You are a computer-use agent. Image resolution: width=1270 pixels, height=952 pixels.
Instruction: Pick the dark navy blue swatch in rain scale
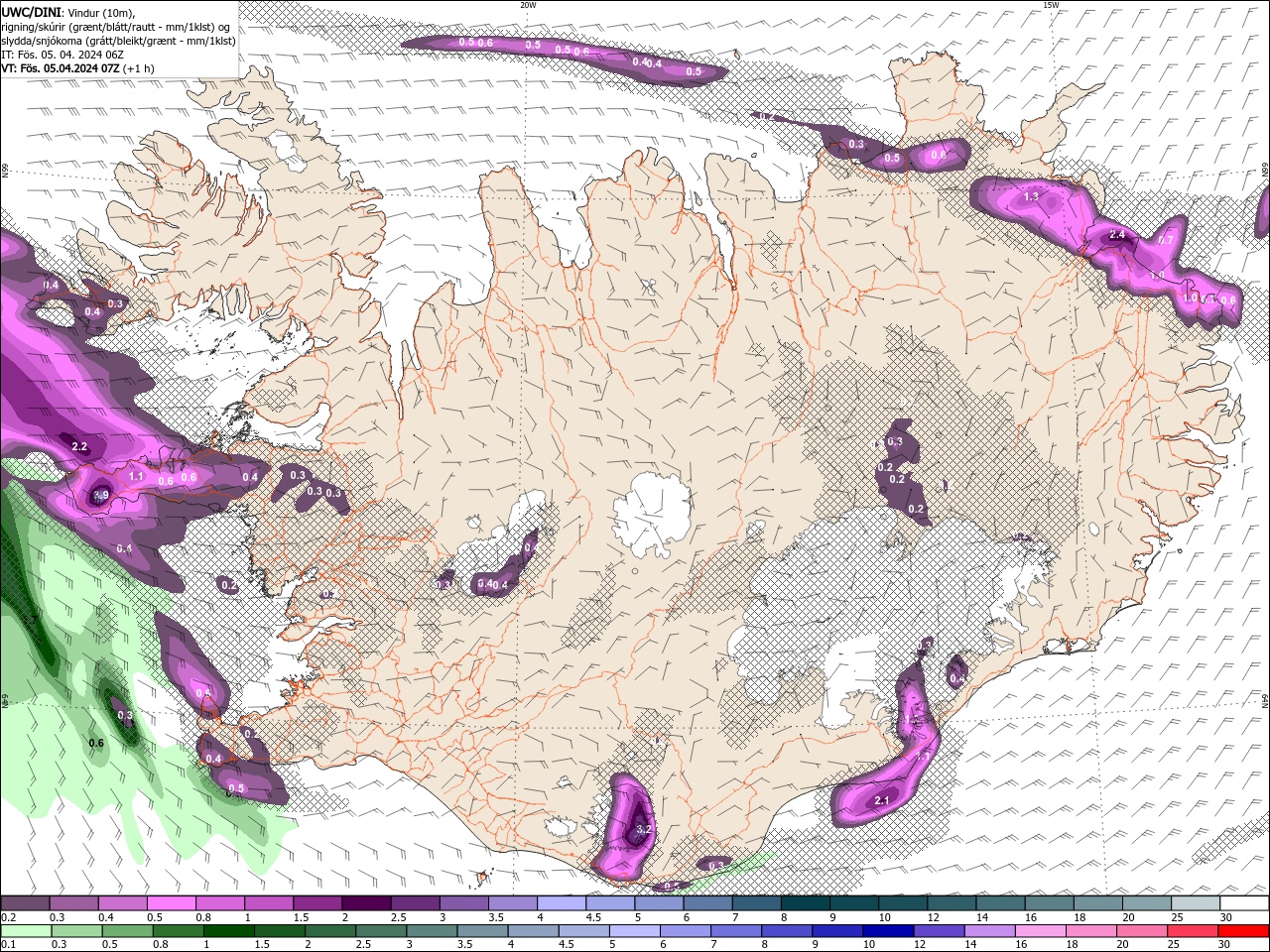(886, 931)
